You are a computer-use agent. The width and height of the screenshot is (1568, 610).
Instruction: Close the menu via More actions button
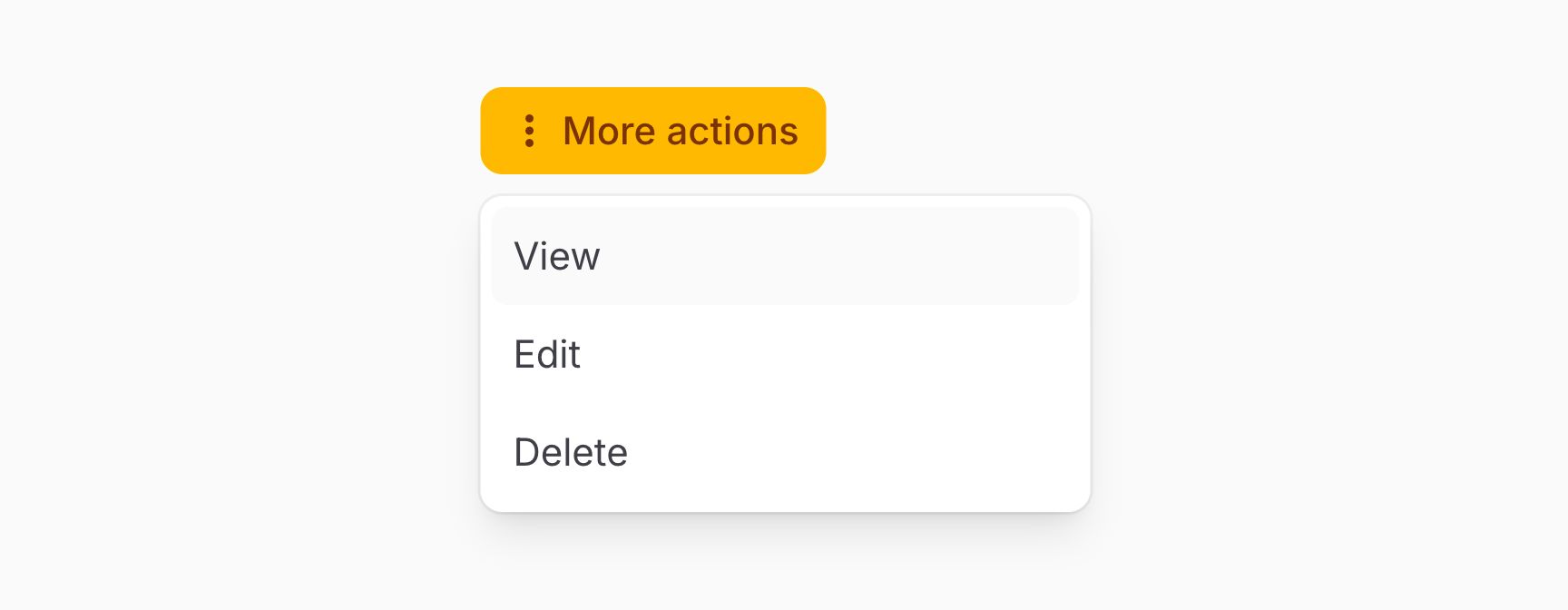coord(652,131)
